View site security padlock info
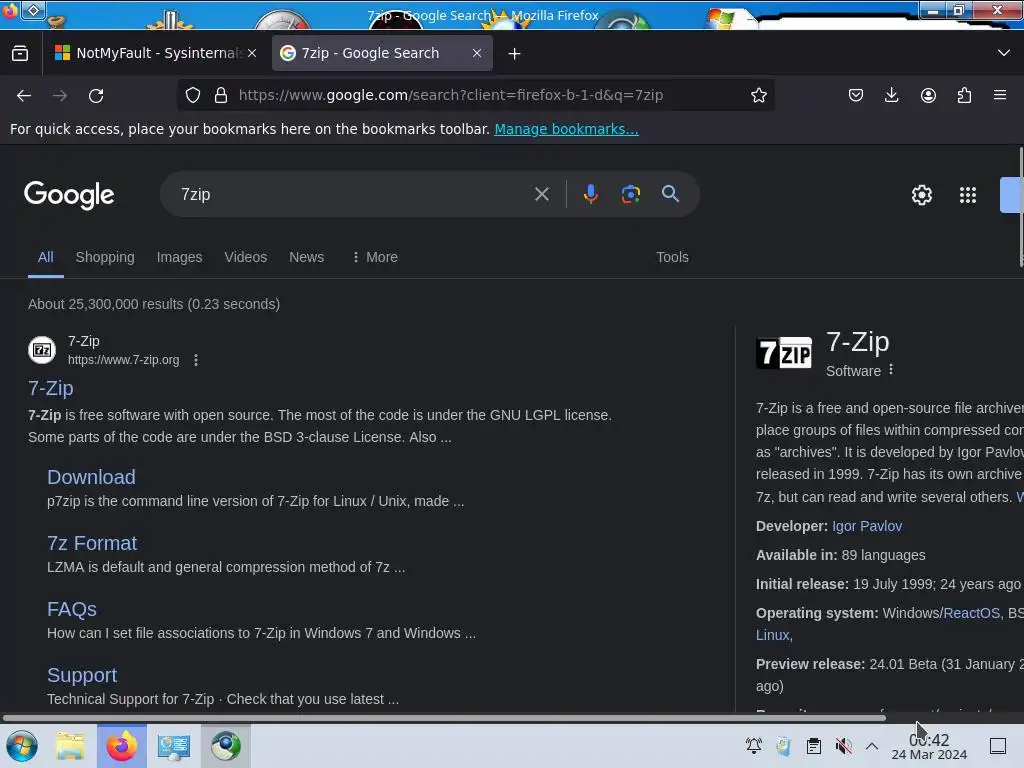Screen dimensions: 1024x768 [221, 95]
